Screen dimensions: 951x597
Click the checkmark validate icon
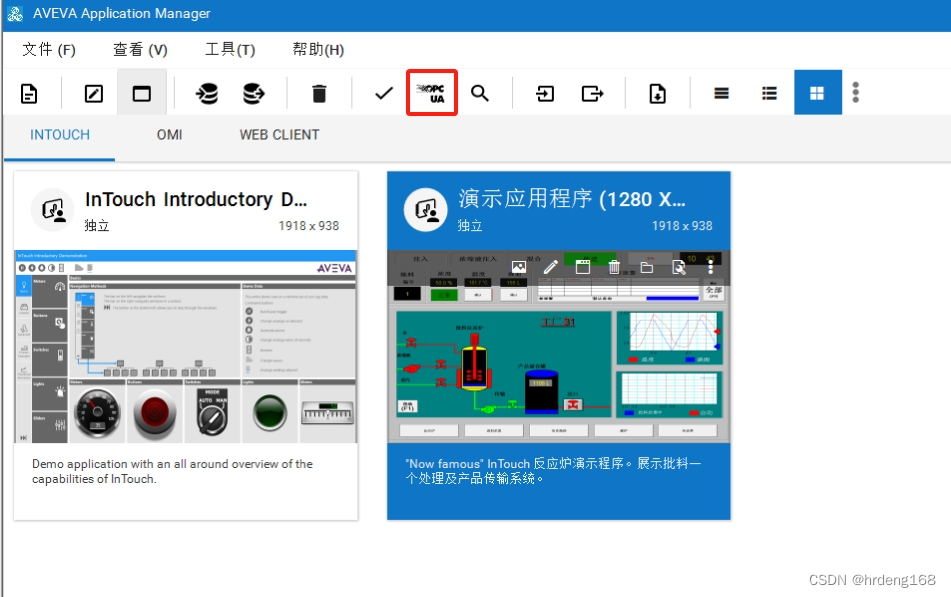[x=384, y=93]
